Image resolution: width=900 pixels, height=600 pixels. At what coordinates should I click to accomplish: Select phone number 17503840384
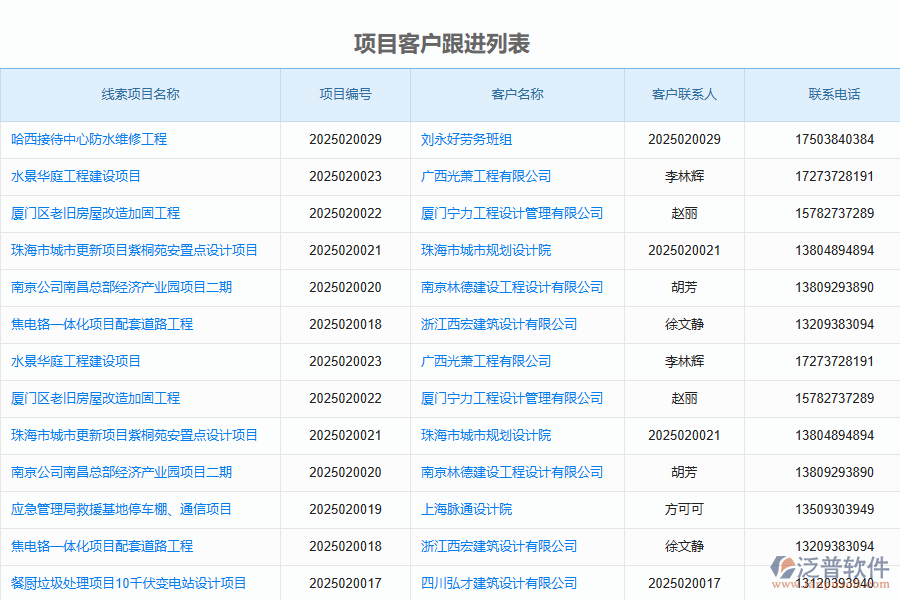point(835,140)
